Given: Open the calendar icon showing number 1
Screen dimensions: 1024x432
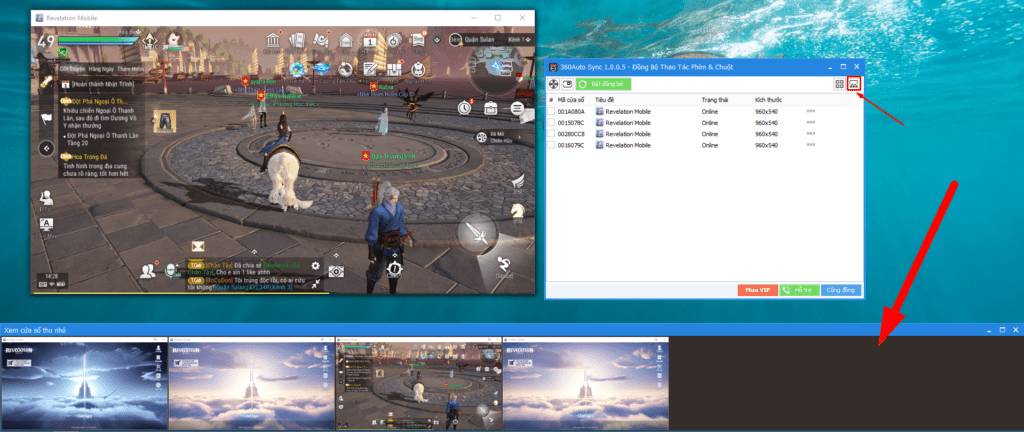Looking at the screenshot, I should (370, 40).
